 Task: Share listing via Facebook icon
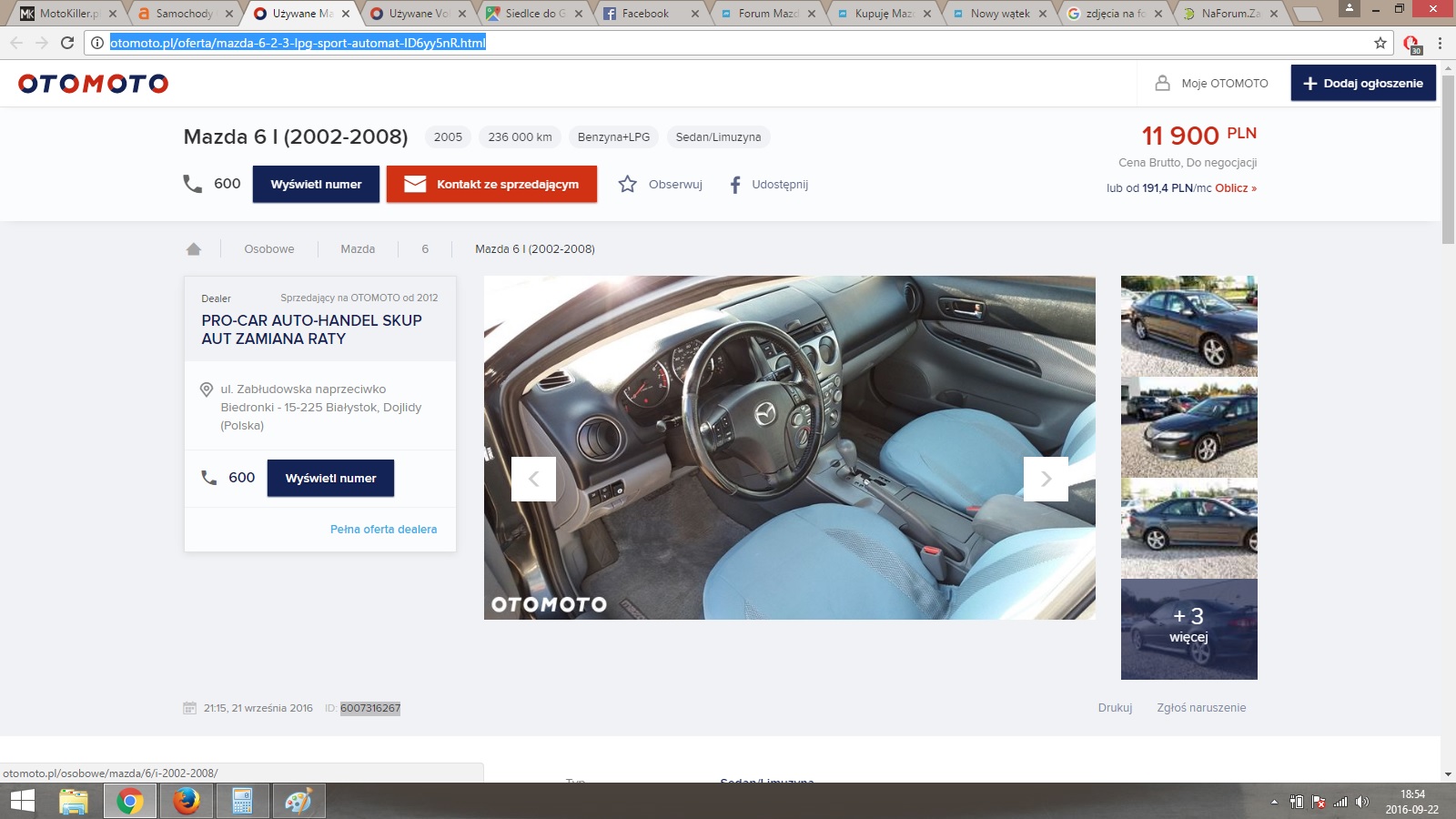(x=735, y=185)
